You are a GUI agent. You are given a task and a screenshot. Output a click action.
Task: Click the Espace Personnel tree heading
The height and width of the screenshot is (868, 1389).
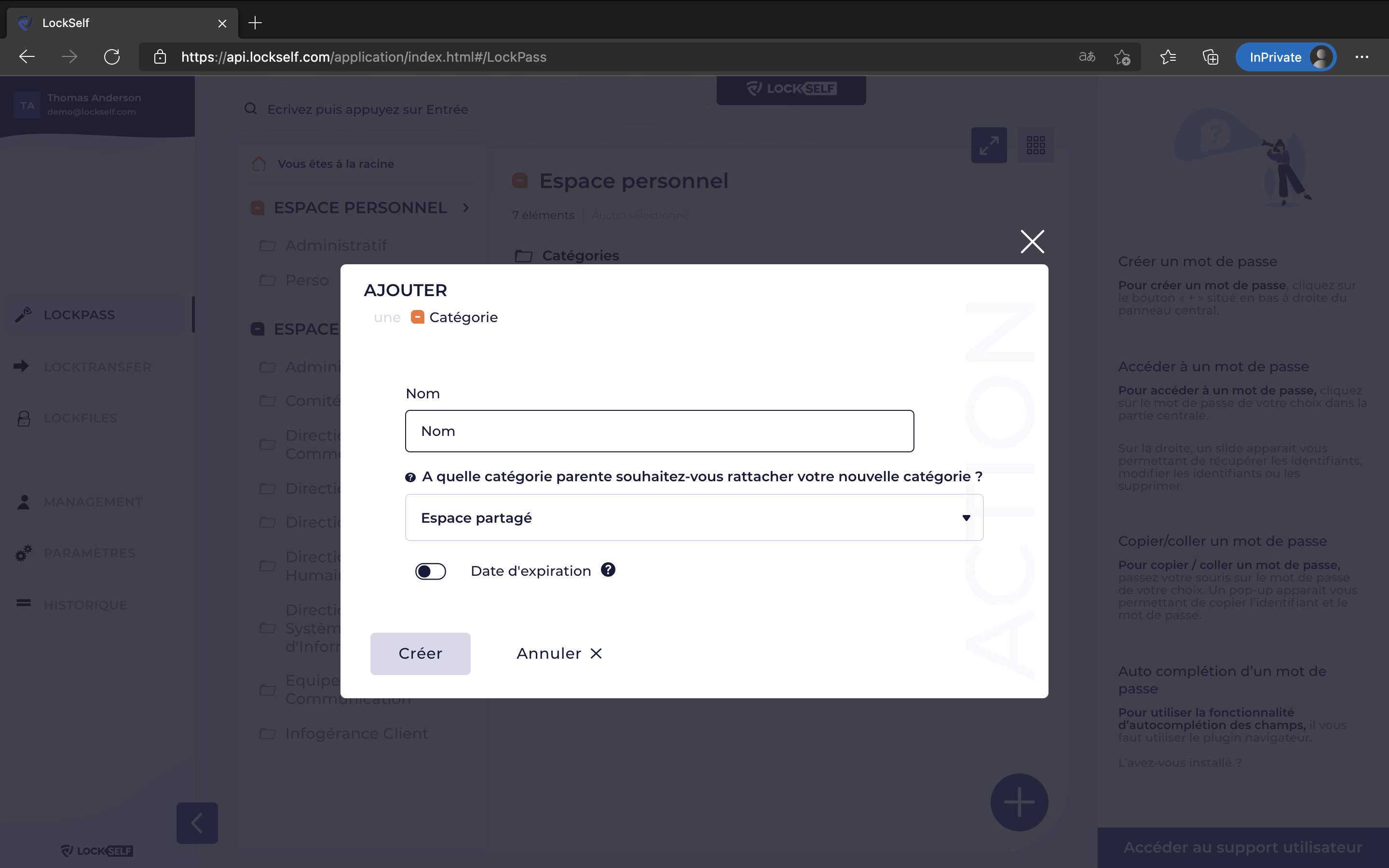pos(360,207)
